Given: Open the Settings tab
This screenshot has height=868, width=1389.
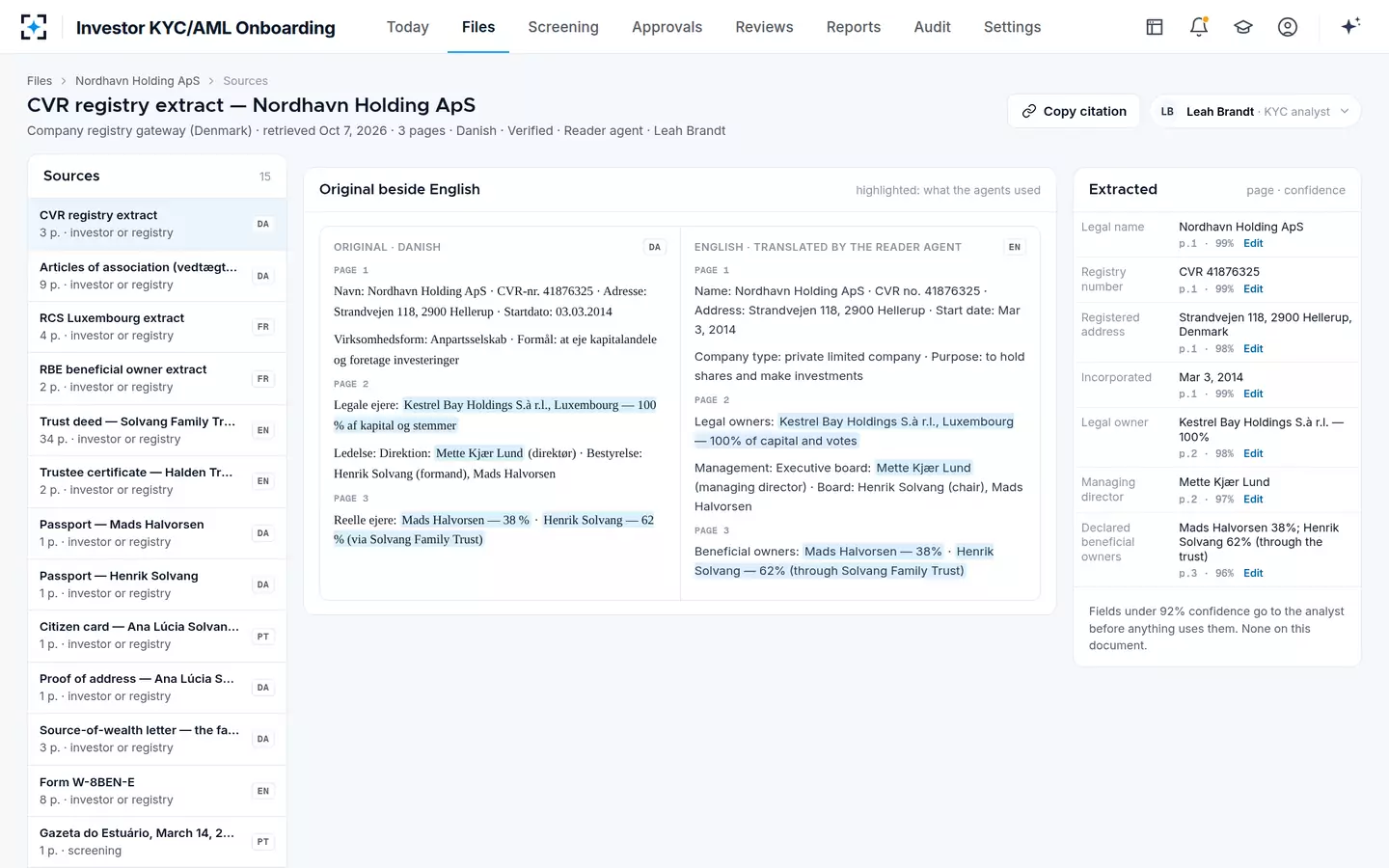Looking at the screenshot, I should pos(1012,27).
